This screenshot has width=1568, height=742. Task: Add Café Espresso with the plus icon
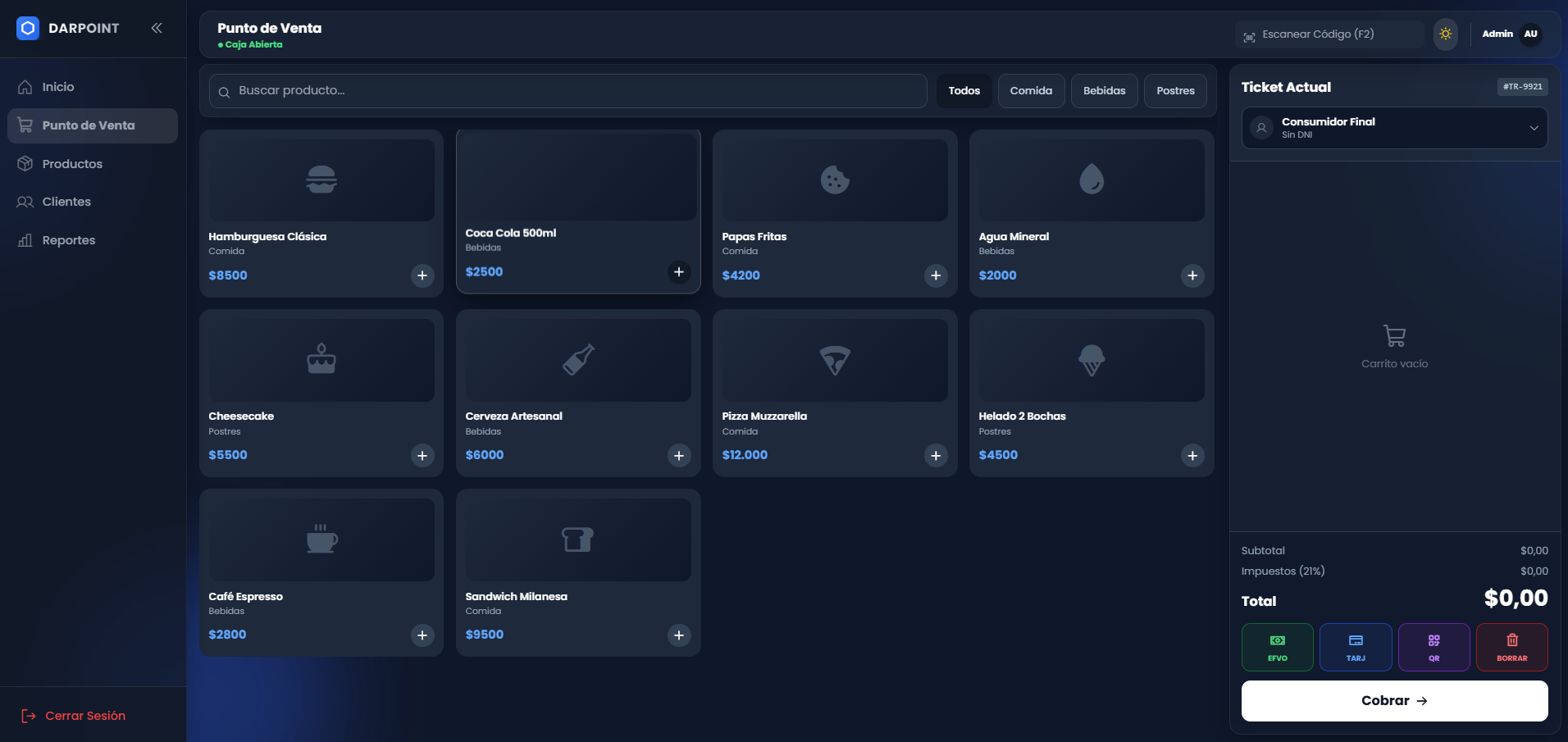pyautogui.click(x=422, y=635)
